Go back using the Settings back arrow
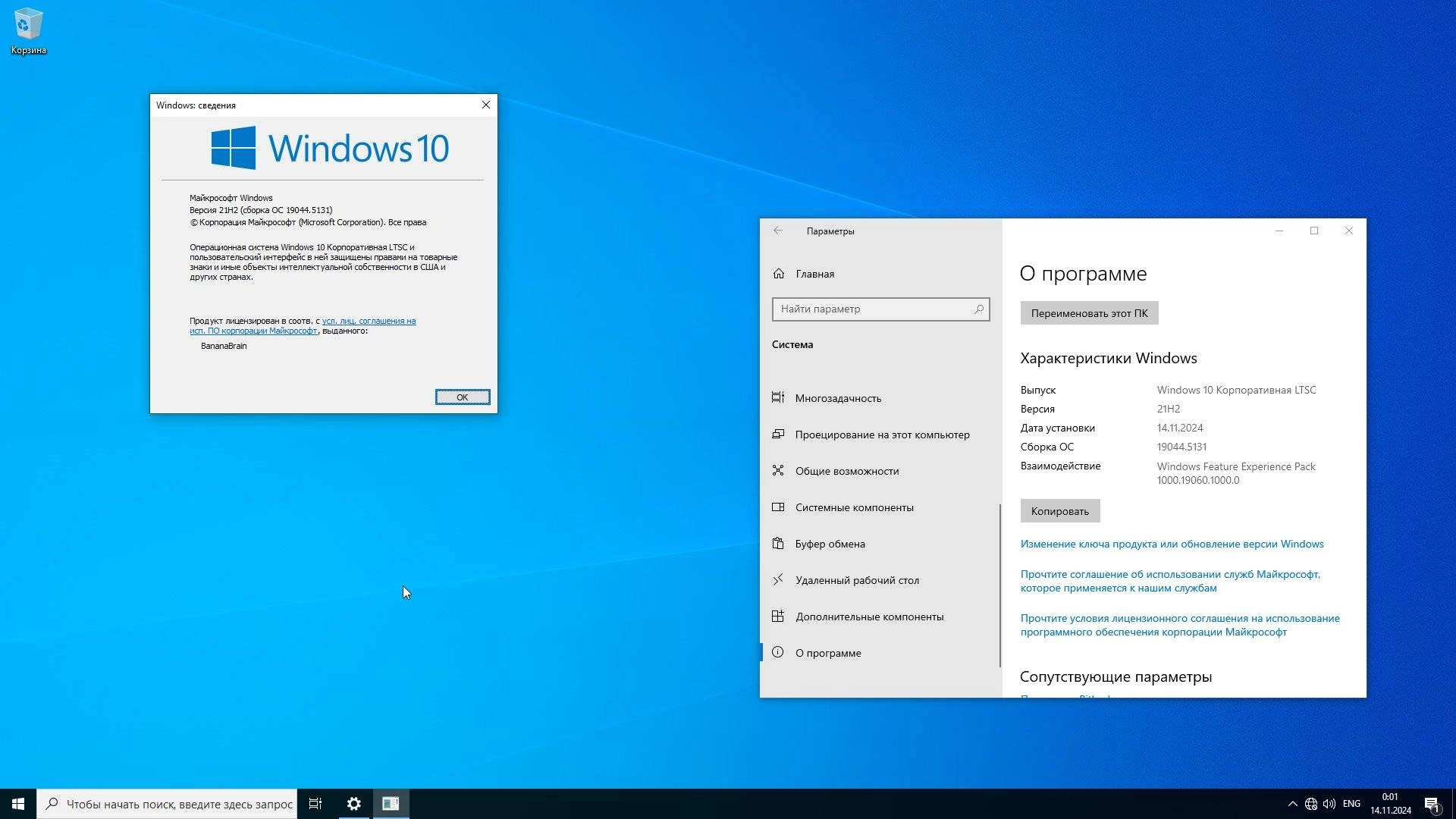The image size is (1456, 819). (778, 231)
